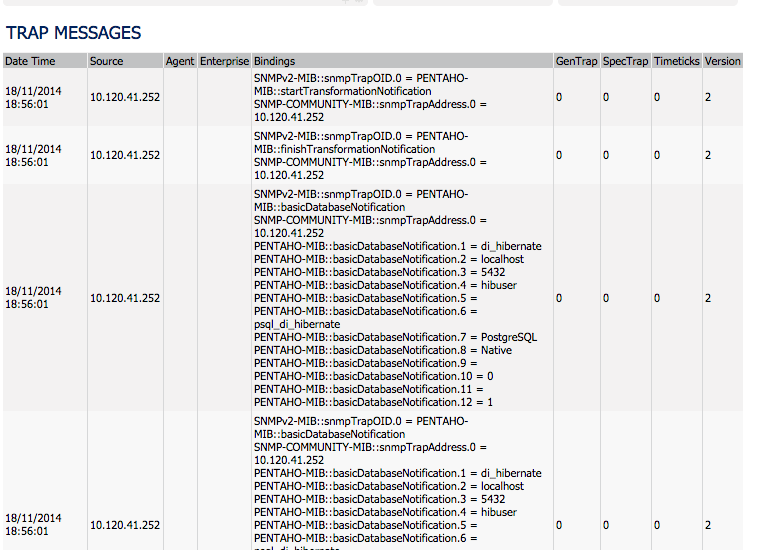Click Version 2 in the finishTransformationNotification row
The height and width of the screenshot is (550, 765).
708,155
